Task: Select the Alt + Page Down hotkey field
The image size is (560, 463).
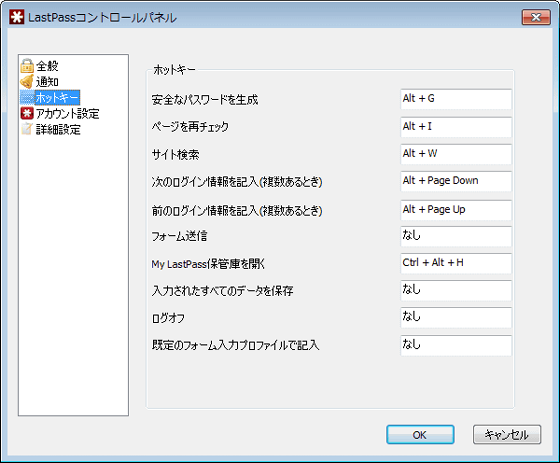Action: tap(456, 181)
